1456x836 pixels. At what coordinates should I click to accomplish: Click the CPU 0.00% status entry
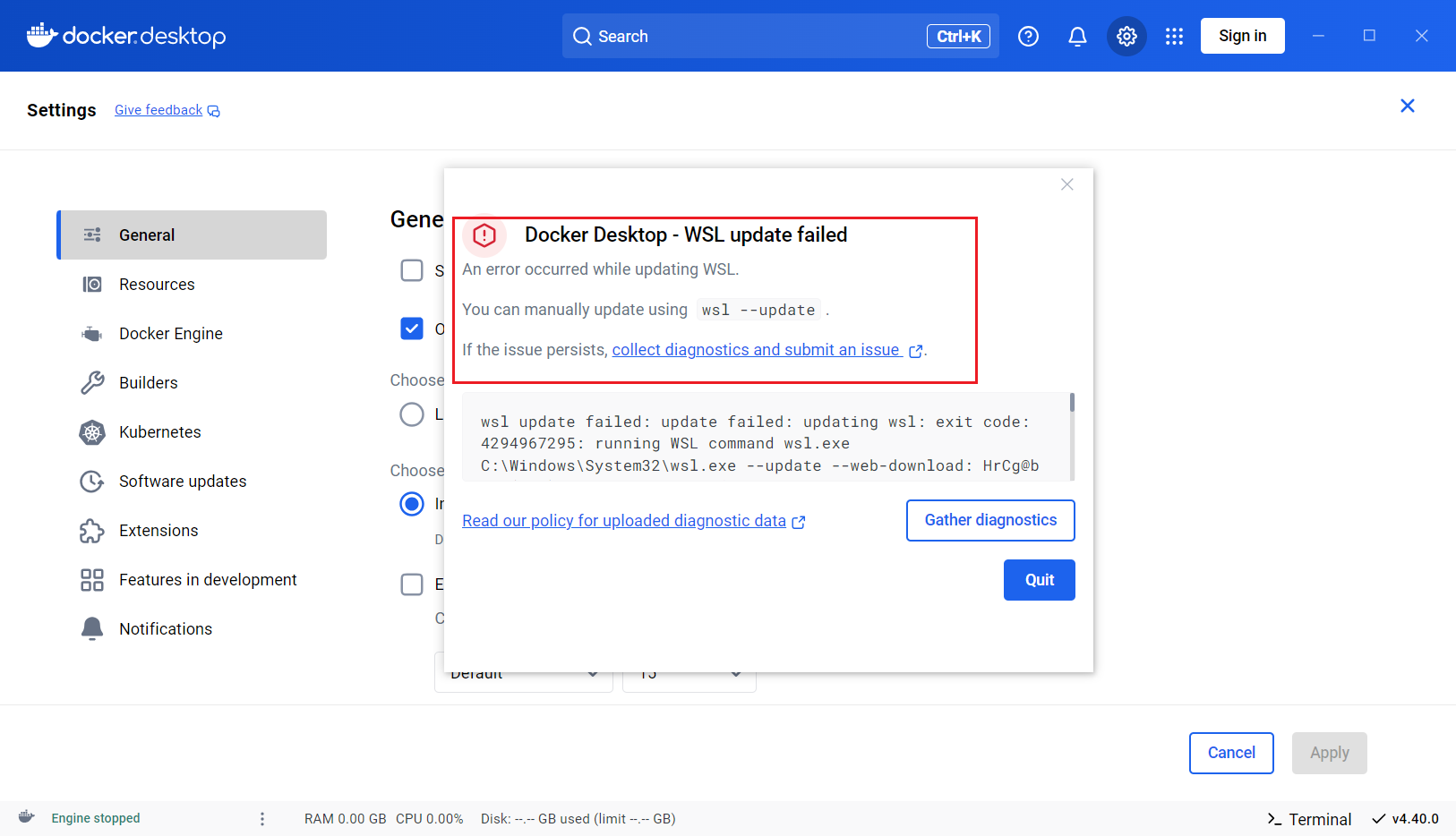430,819
